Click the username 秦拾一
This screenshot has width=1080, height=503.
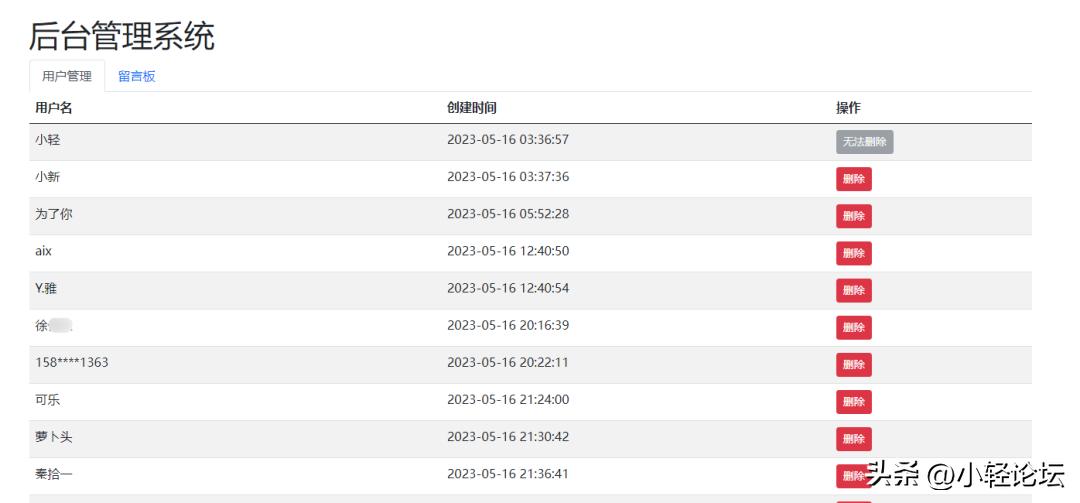tap(54, 474)
